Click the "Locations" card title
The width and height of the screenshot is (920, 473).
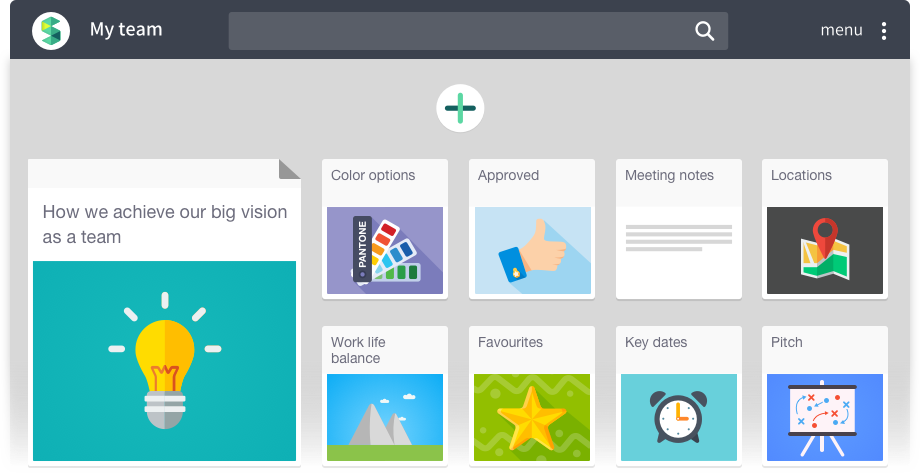click(x=801, y=175)
